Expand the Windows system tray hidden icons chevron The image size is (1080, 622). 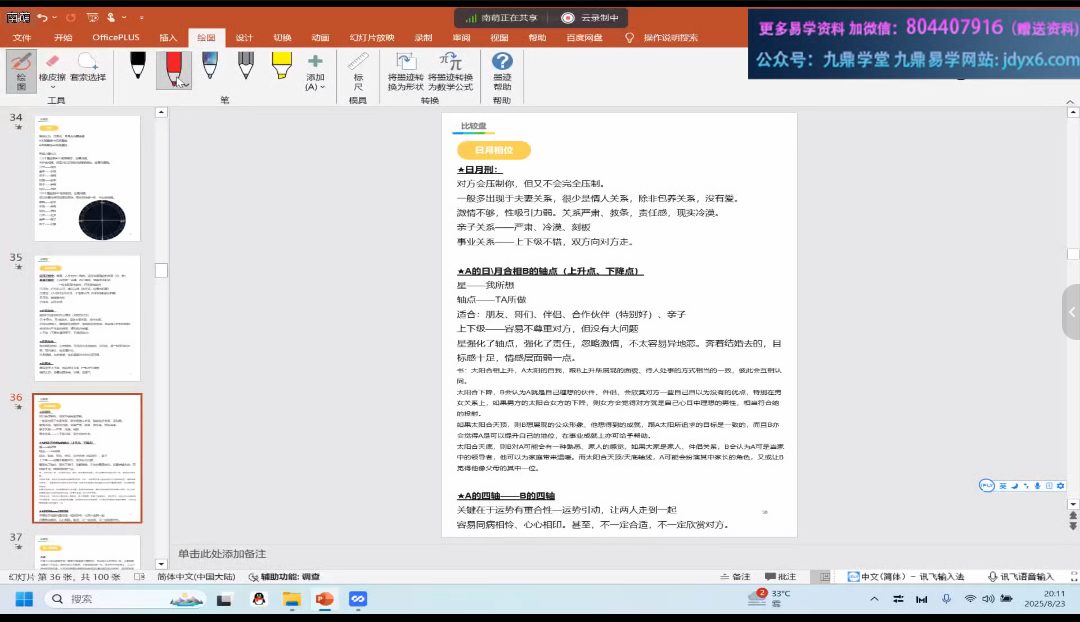tap(874, 599)
